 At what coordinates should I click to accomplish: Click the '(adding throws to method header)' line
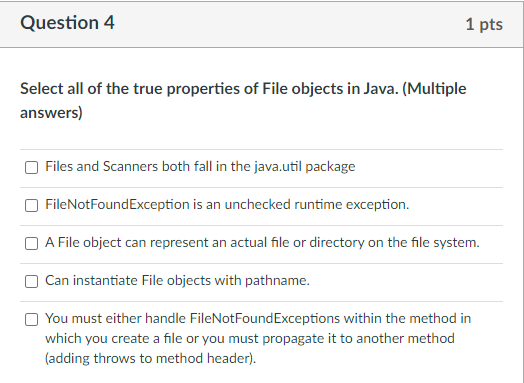tap(151, 358)
